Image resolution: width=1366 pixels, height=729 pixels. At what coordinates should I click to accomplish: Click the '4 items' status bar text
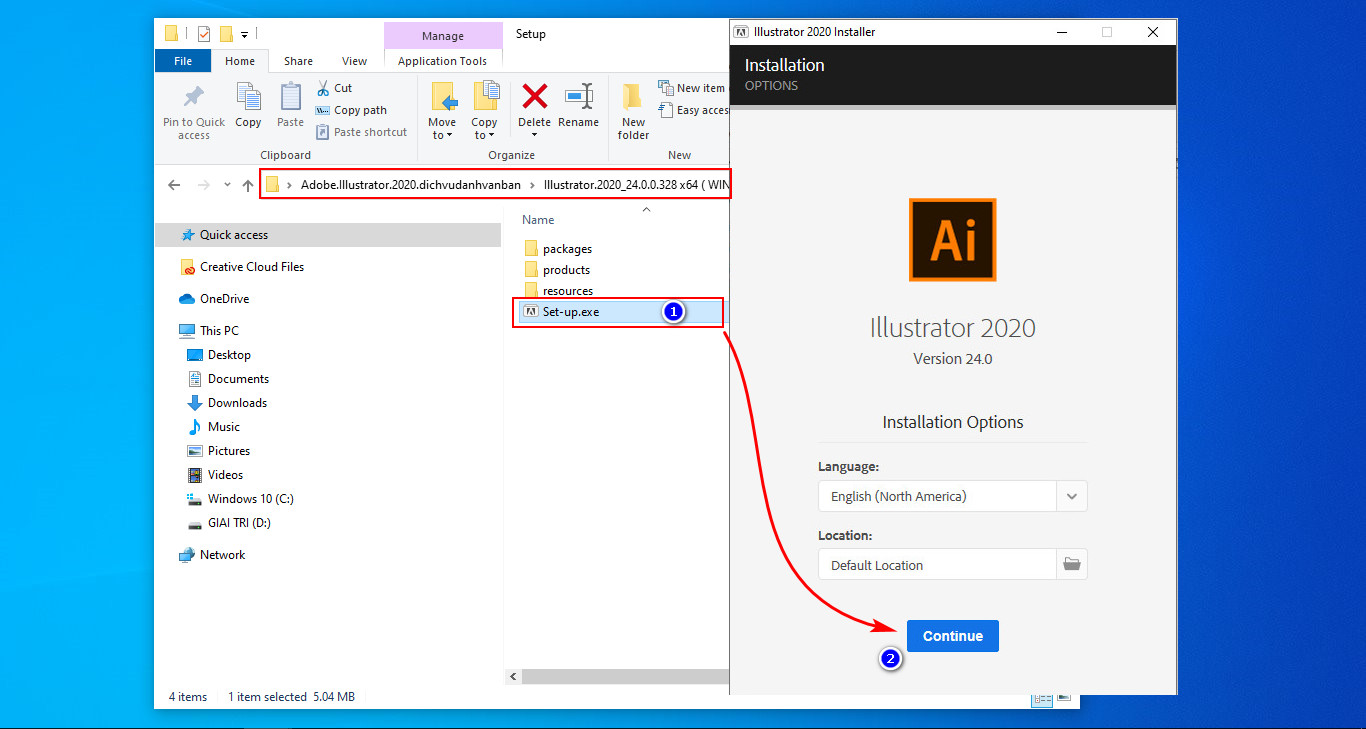coord(188,697)
